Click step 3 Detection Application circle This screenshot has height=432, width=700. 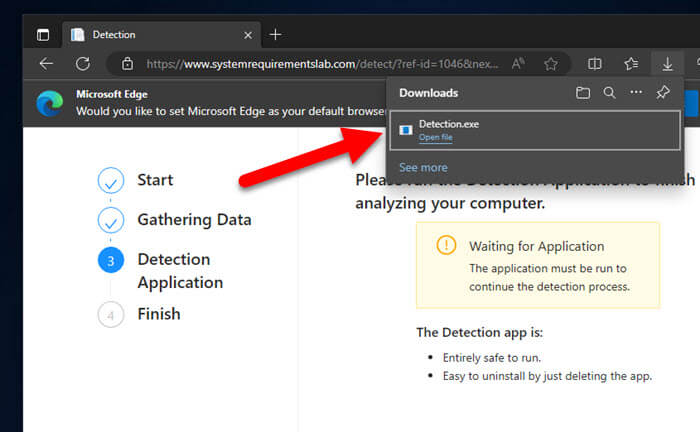coord(111,260)
